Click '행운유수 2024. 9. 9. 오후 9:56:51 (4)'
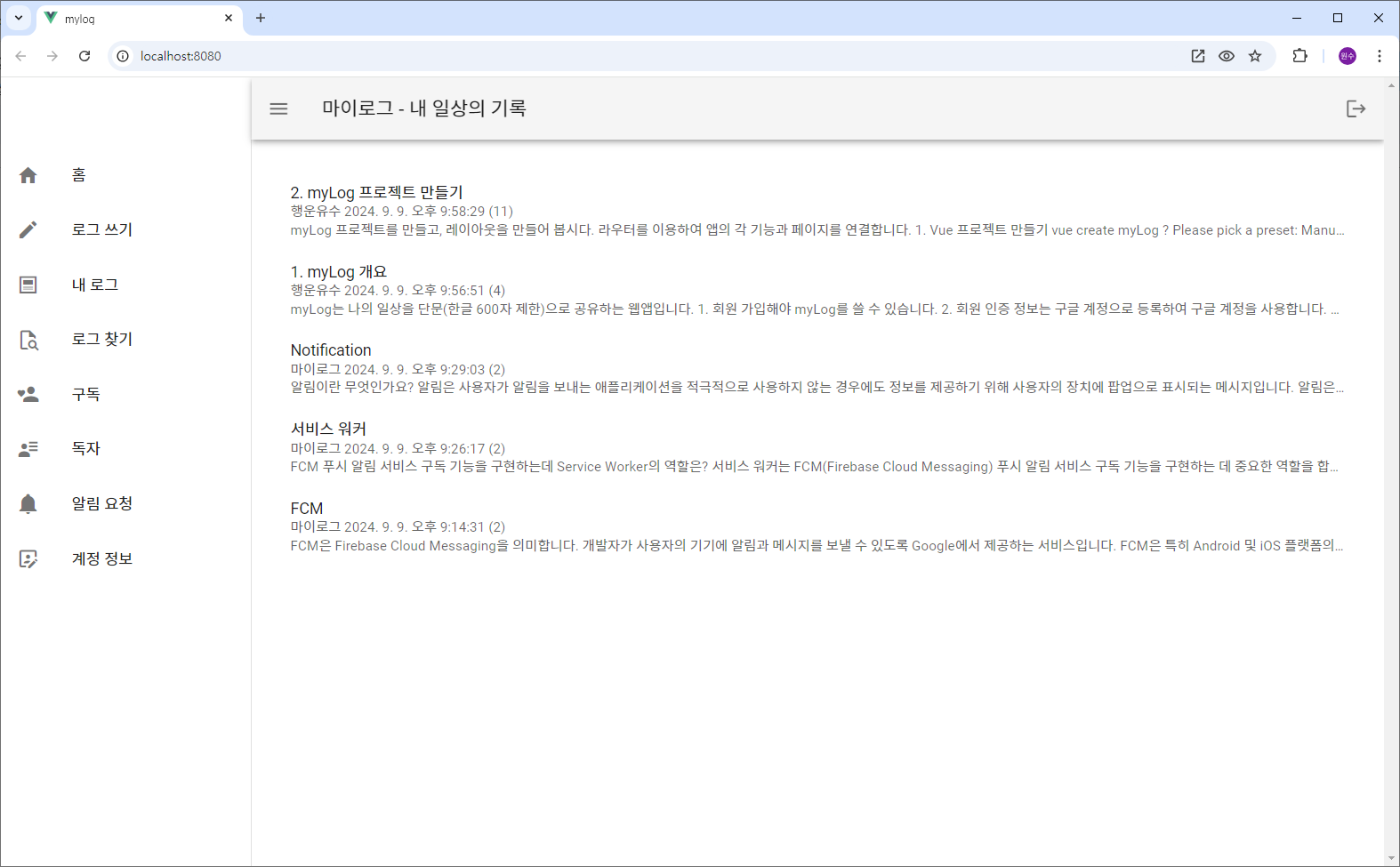Screen dimensions: 1400x867 pyautogui.click(x=398, y=291)
